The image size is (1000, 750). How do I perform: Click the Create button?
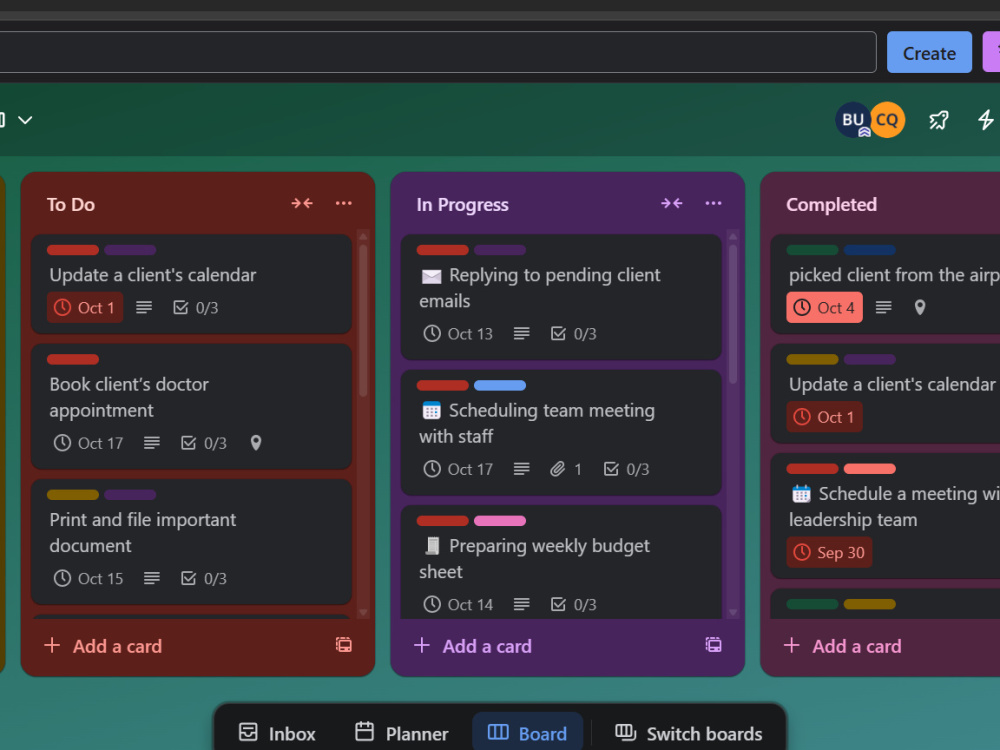pyautogui.click(x=929, y=52)
